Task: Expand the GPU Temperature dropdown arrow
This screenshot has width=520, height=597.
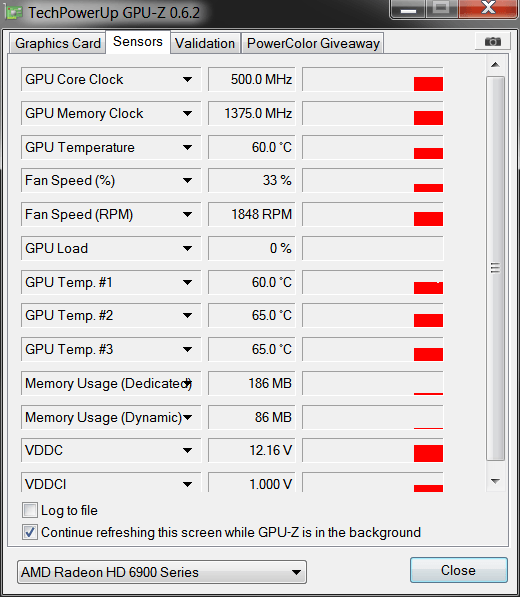Action: (187, 147)
